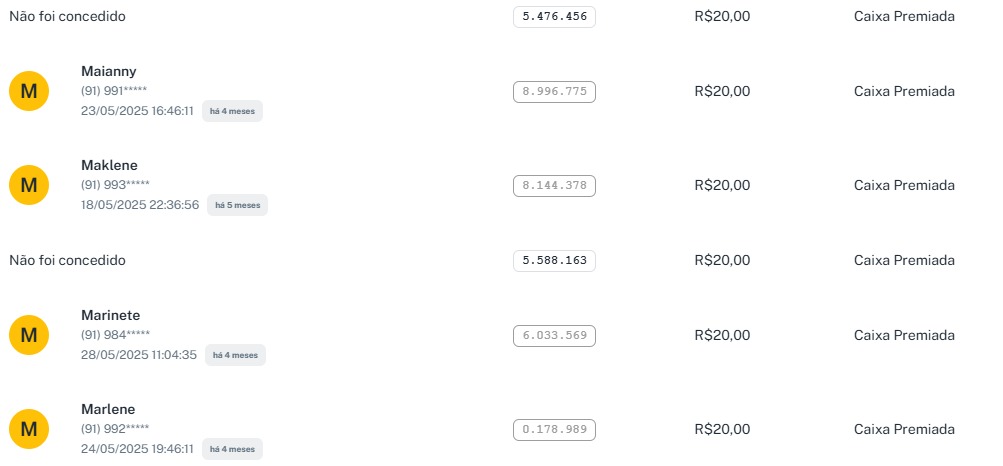Select ticket number 8.996.775
The image size is (1003, 466).
[x=554, y=92]
